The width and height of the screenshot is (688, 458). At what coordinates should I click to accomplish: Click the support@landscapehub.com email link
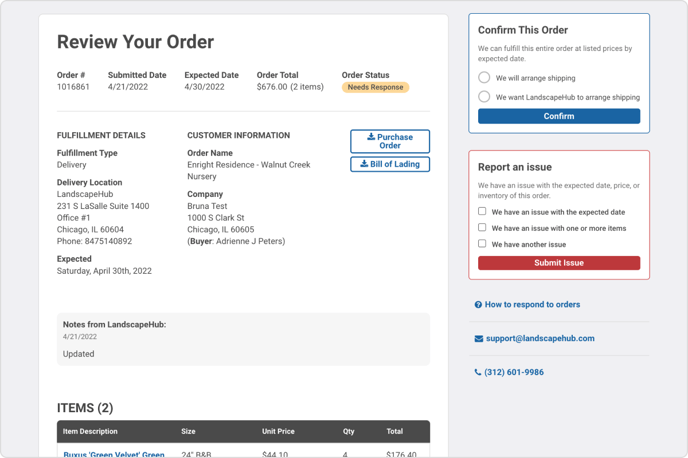coord(540,338)
